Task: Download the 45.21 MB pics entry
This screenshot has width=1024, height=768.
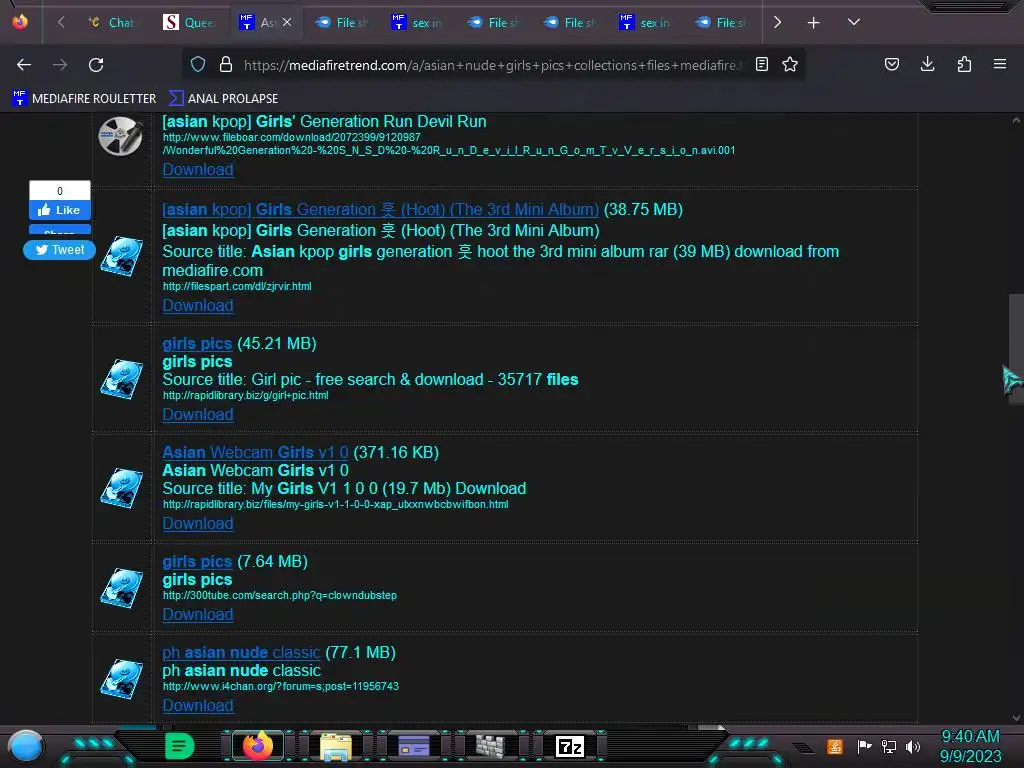Action: point(198,415)
